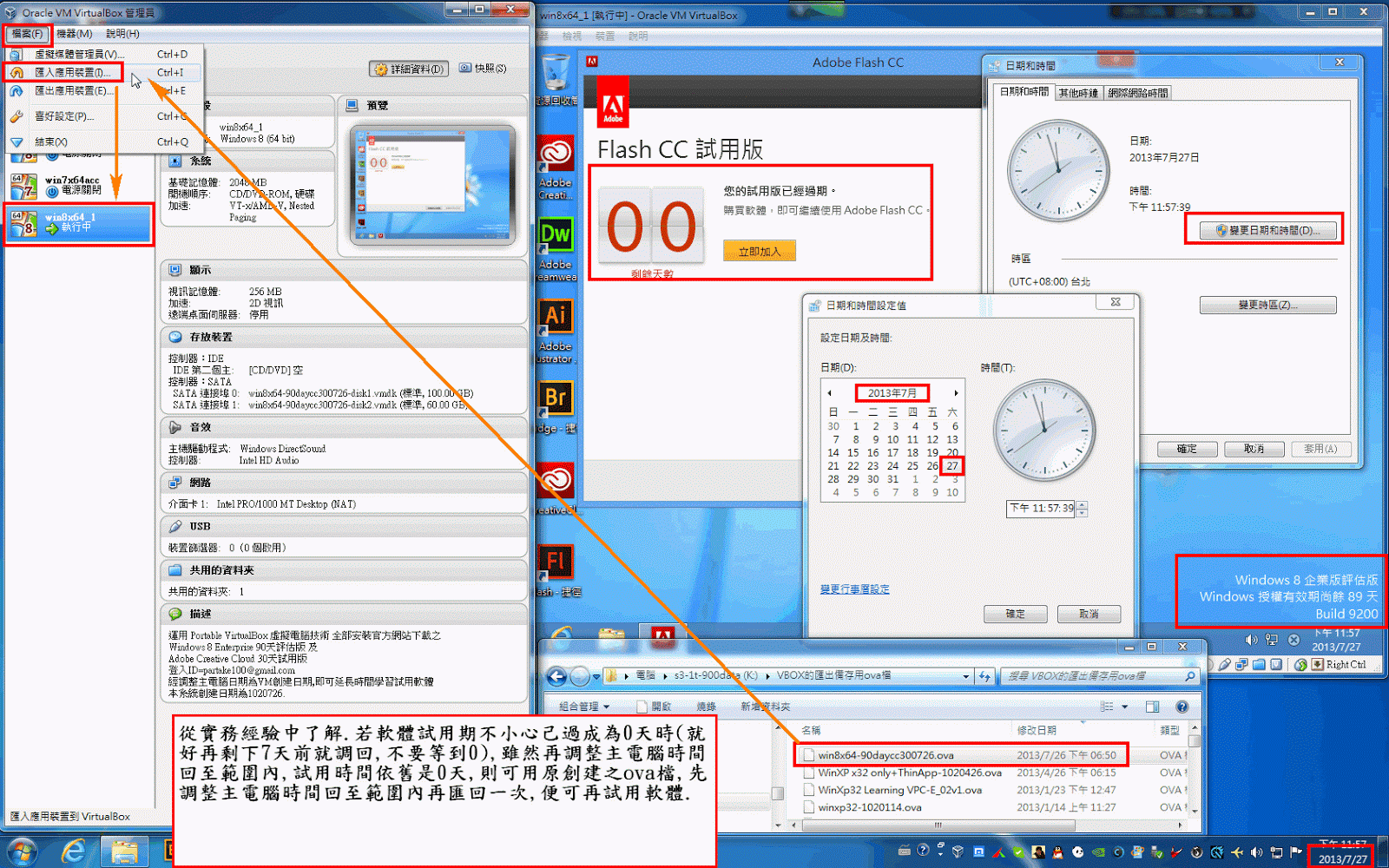Click the 系統 section icon
The height and width of the screenshot is (868, 1389).
click(175, 161)
